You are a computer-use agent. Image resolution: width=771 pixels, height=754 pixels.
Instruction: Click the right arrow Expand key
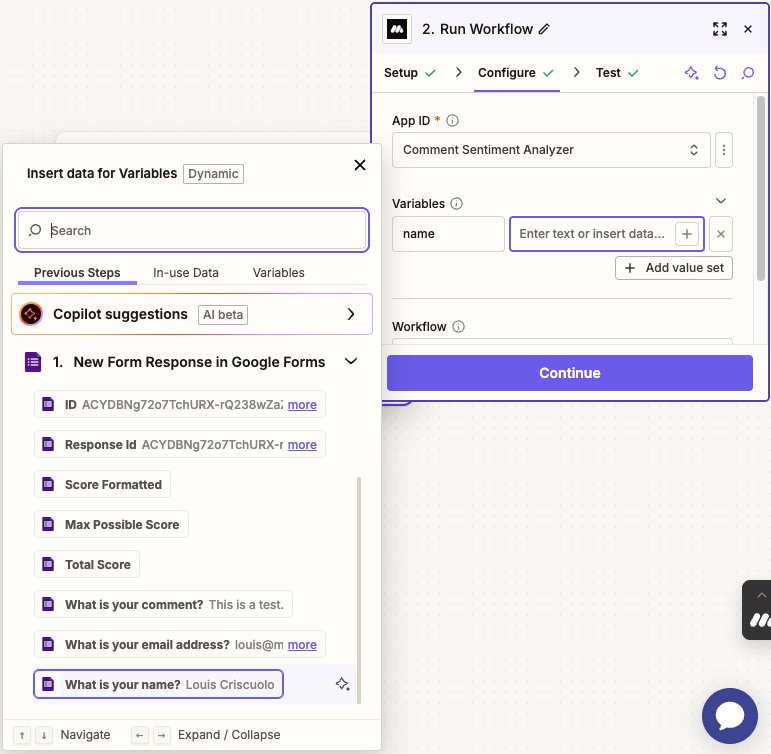coord(162,735)
